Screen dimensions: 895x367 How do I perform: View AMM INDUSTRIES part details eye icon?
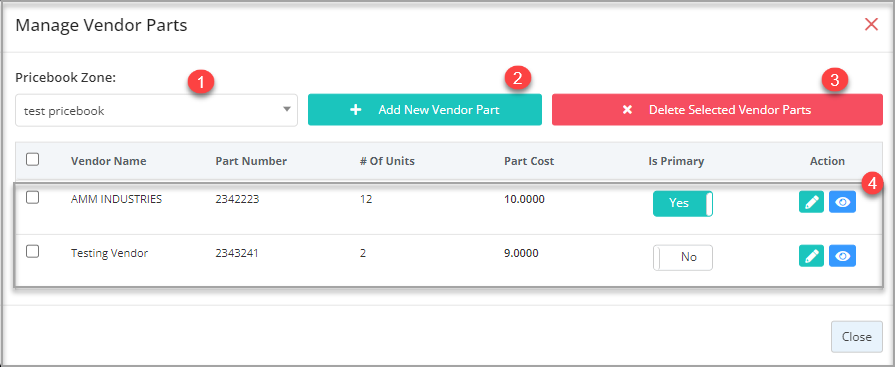[842, 202]
